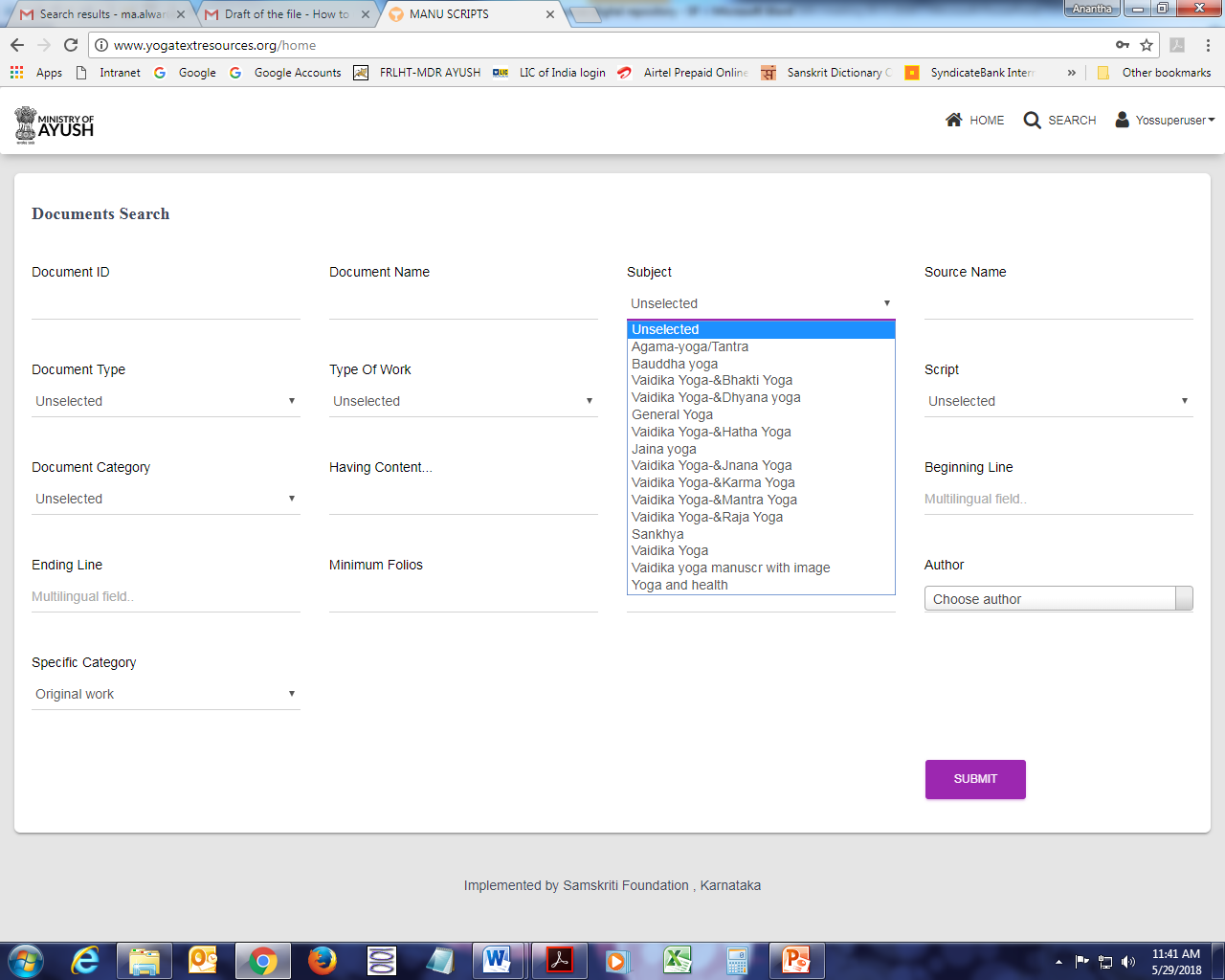This screenshot has height=980, width=1225.
Task: Click the Home house icon in navbar
Action: tap(953, 120)
